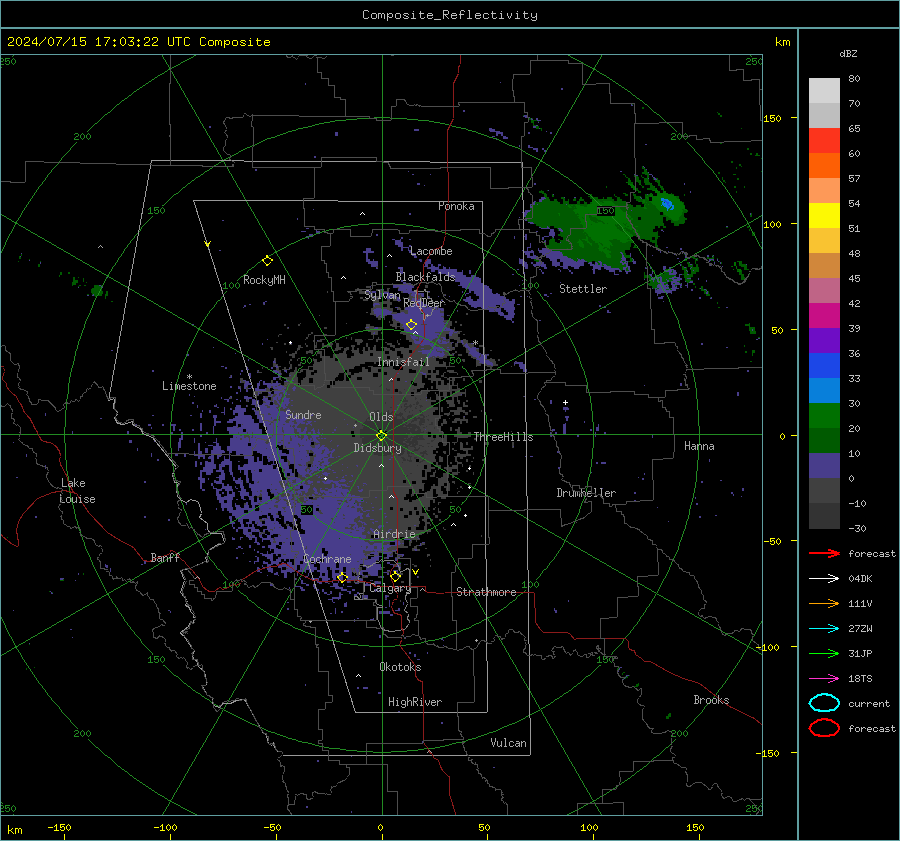Click the Banff label

pyautogui.click(x=165, y=557)
